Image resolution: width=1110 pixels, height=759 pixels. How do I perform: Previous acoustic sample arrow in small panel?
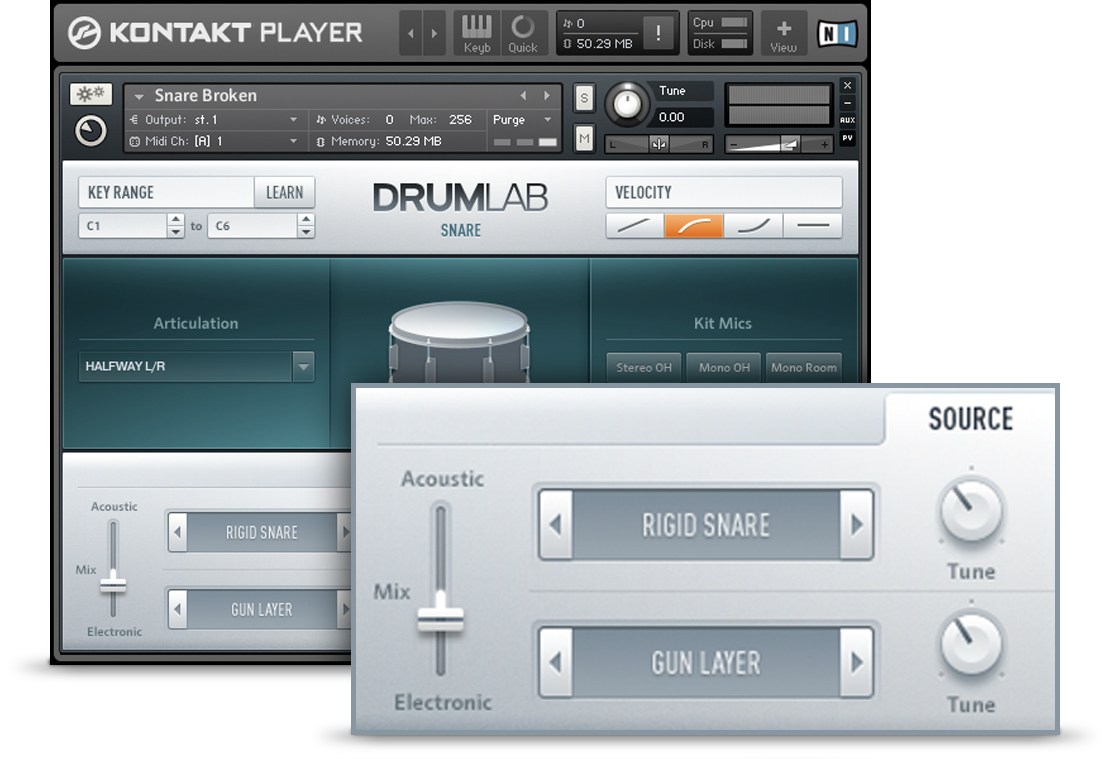point(178,532)
